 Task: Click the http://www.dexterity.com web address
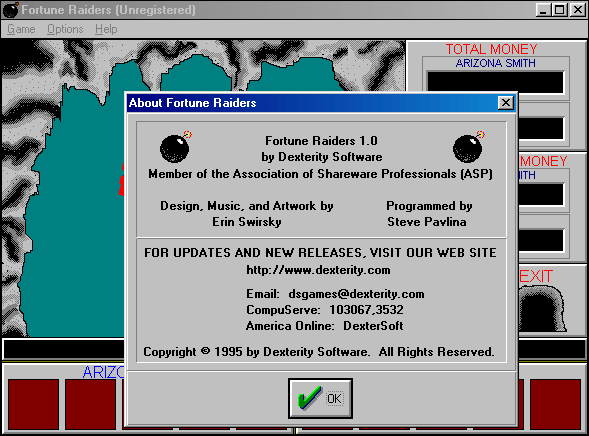click(318, 270)
